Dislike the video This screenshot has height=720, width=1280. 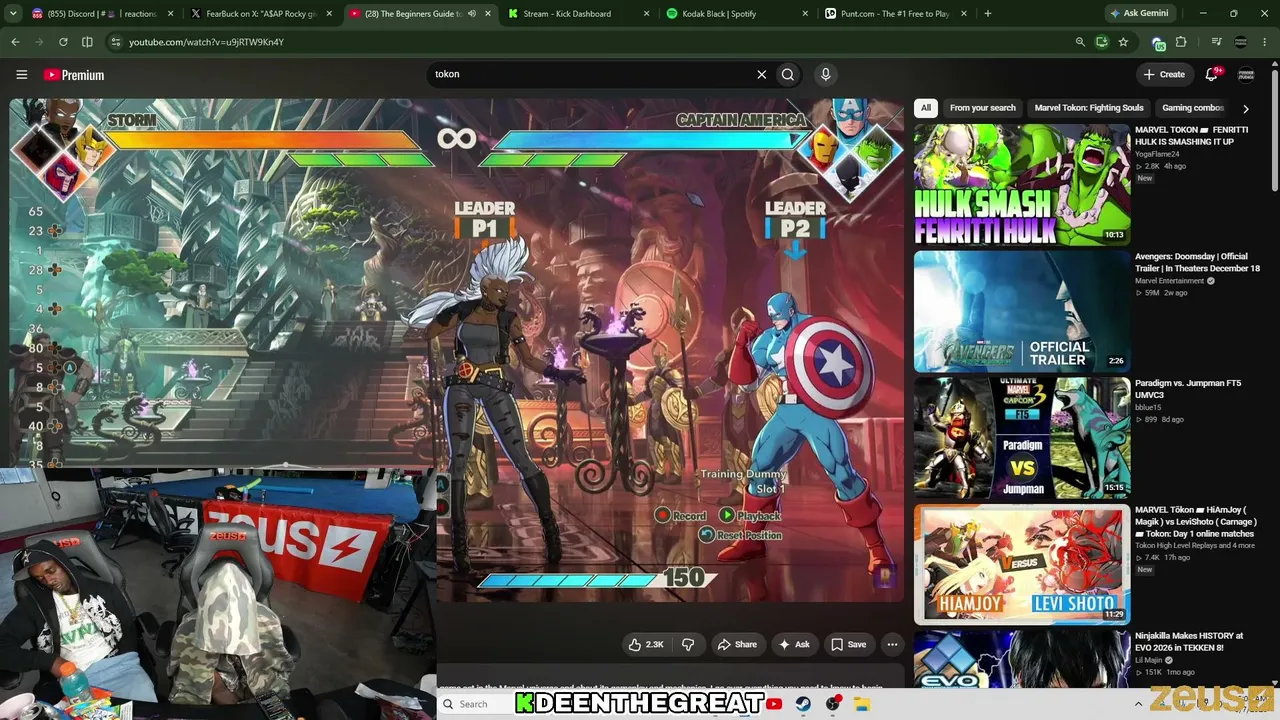tap(687, 645)
